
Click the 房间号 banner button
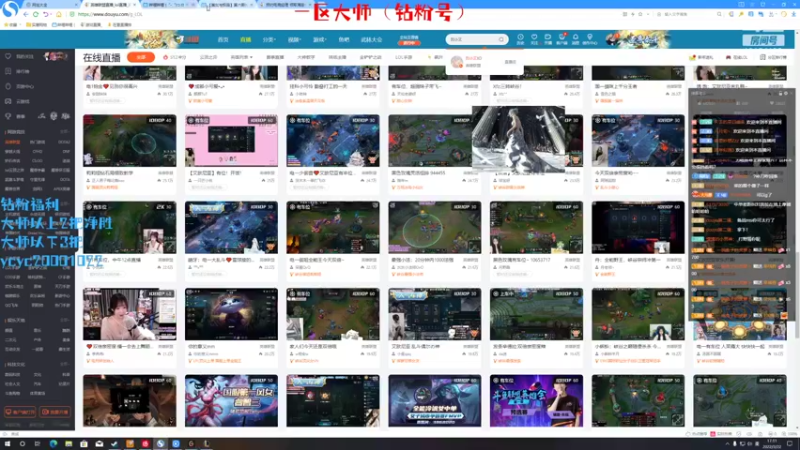coord(763,40)
